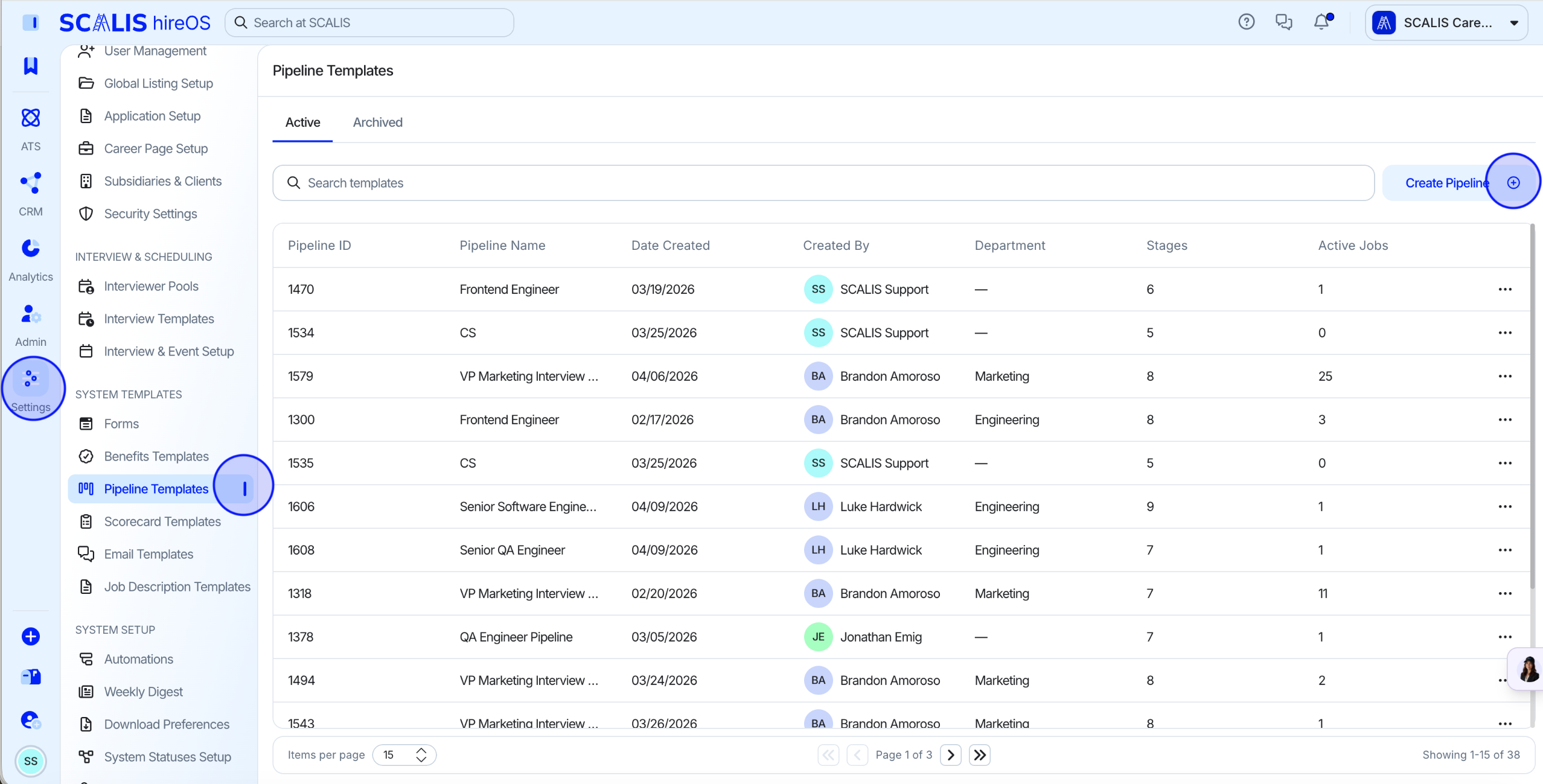The image size is (1543, 784).
Task: Open Application Setup
Action: click(152, 116)
